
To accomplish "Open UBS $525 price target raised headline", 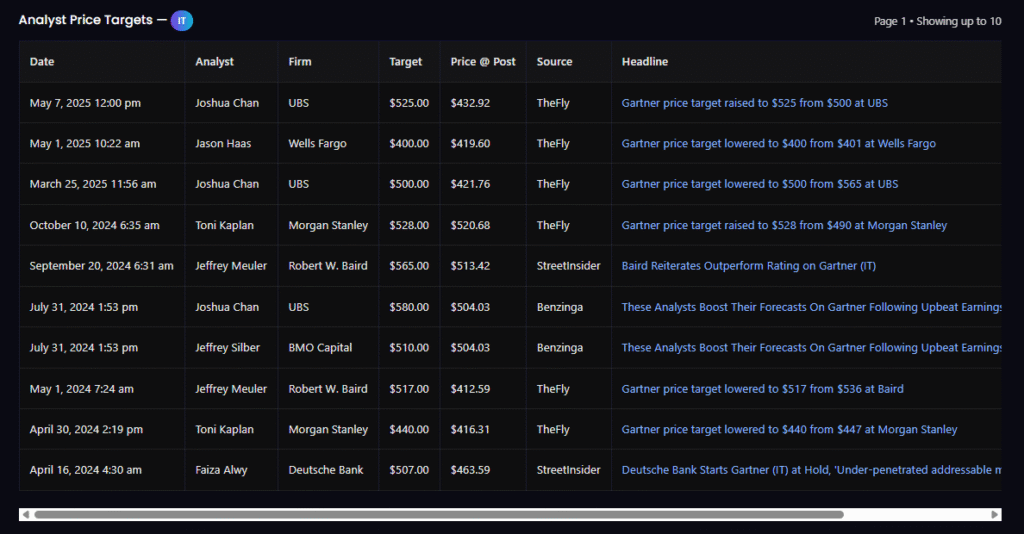I will [x=754, y=103].
